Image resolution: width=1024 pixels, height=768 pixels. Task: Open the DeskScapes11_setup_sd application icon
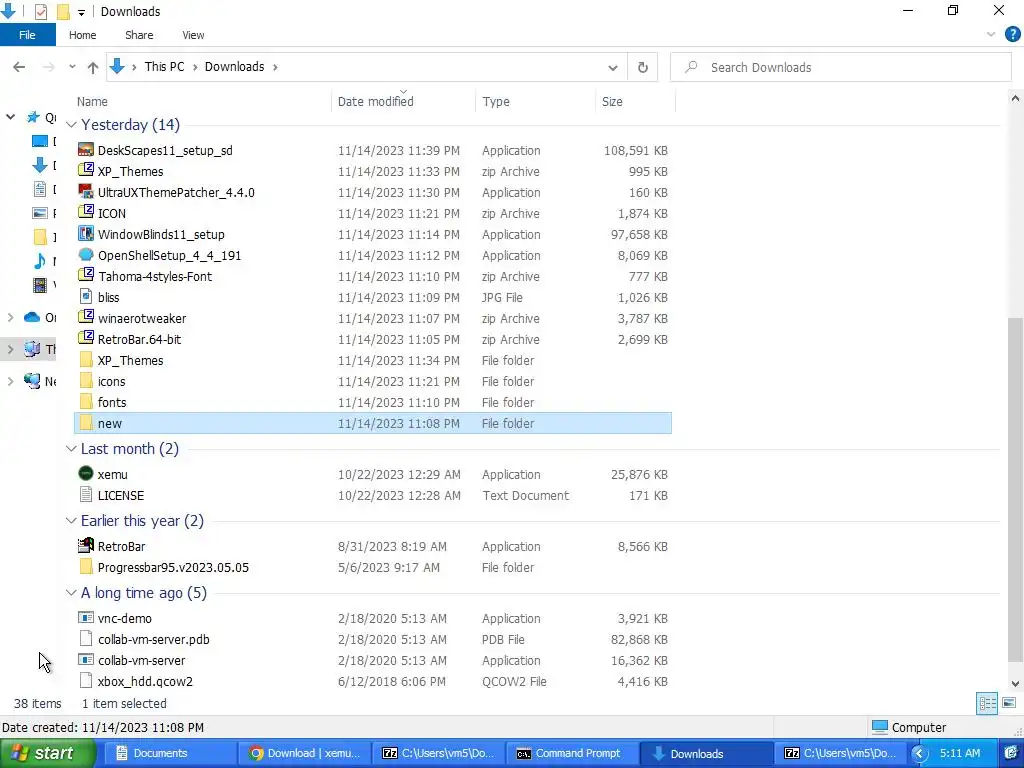click(86, 150)
